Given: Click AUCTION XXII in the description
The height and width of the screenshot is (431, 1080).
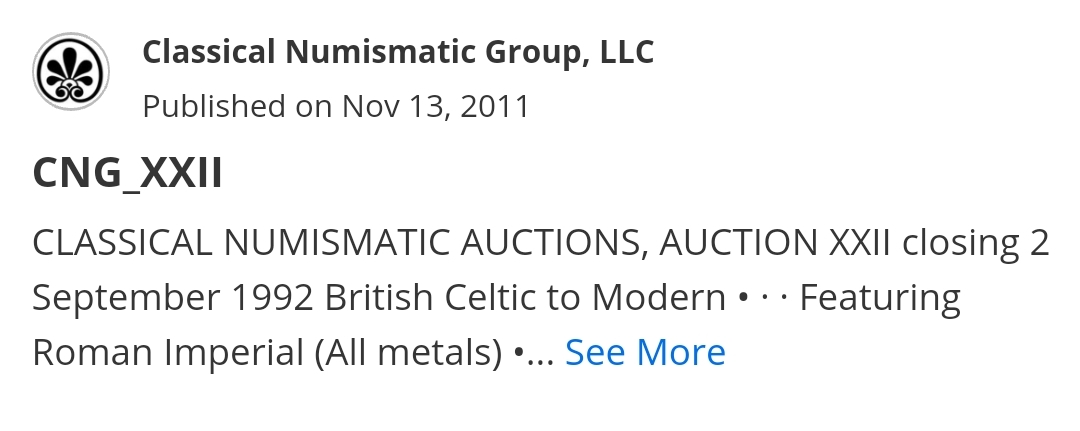Looking at the screenshot, I should pyautogui.click(x=775, y=242).
